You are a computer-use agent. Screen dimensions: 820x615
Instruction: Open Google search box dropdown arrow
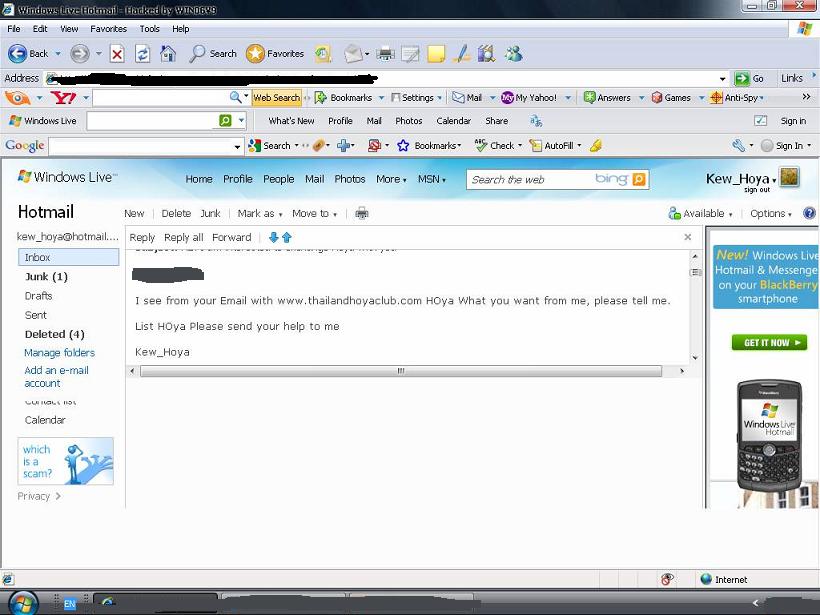(x=237, y=146)
